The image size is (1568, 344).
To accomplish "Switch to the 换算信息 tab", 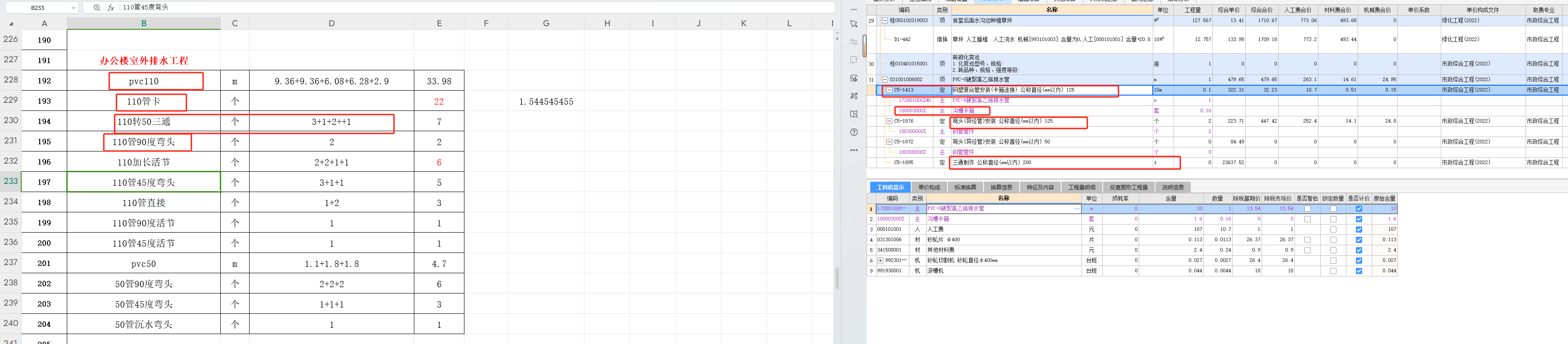I will click(1001, 187).
